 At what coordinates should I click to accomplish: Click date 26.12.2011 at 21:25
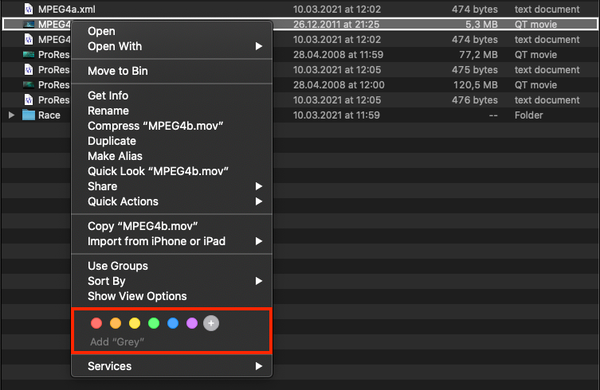pos(336,24)
